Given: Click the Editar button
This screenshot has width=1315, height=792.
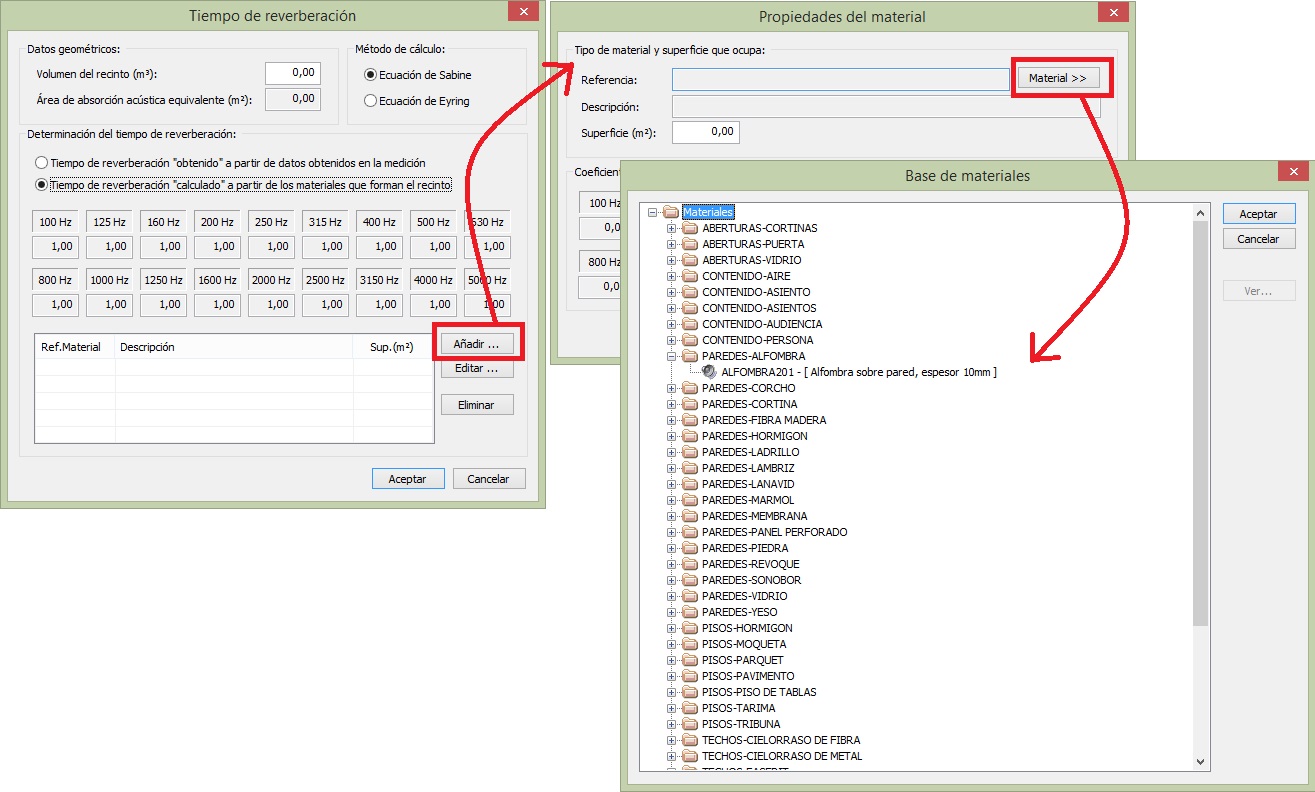Looking at the screenshot, I should 477,368.
